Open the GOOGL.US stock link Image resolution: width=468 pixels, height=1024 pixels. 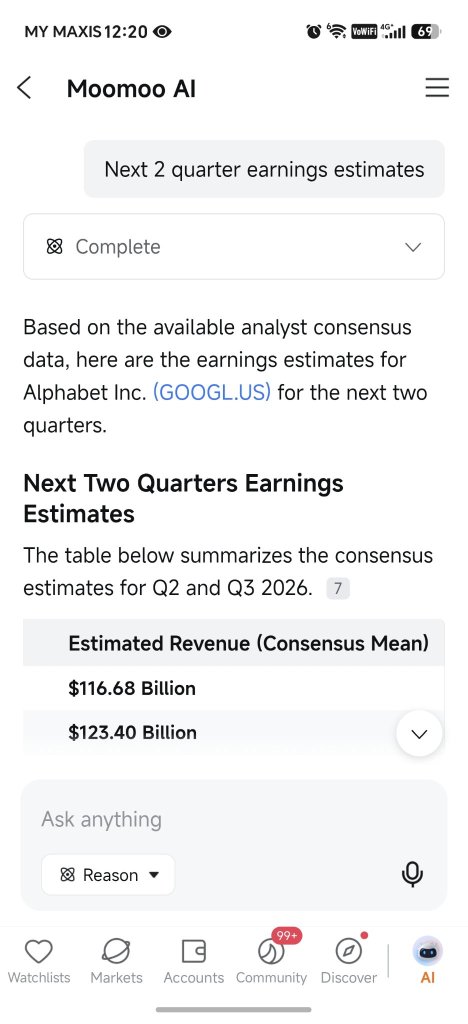point(211,393)
